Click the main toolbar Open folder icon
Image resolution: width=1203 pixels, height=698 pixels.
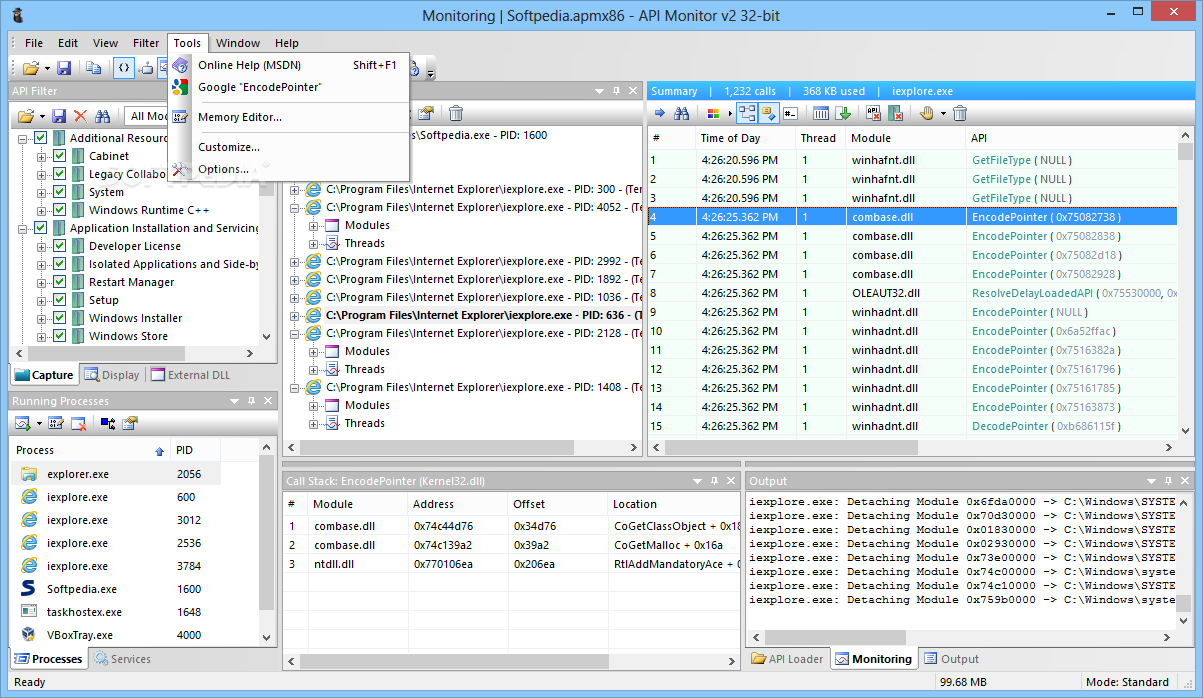click(x=30, y=68)
